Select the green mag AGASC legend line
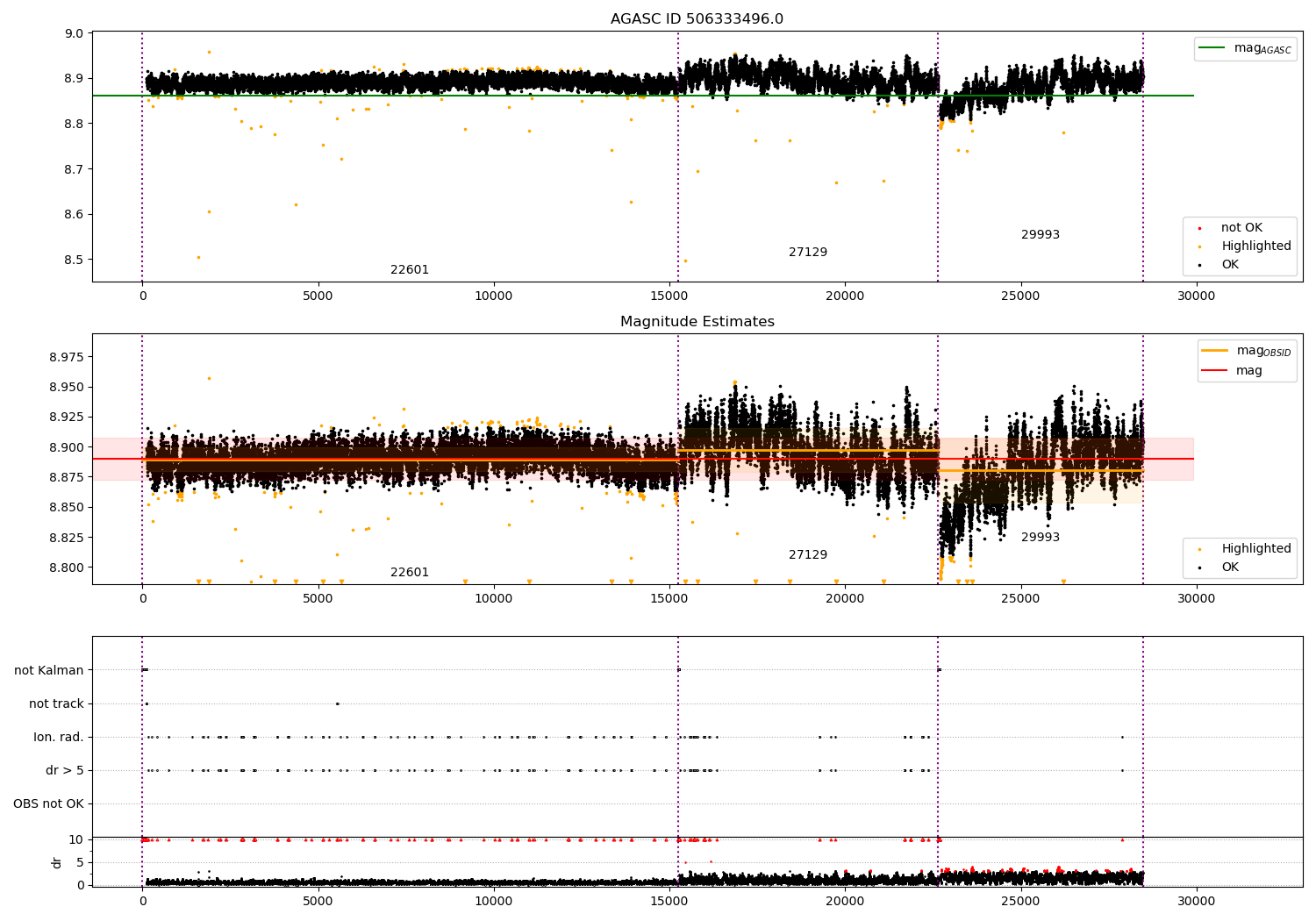This screenshot has width=1316, height=921. pos(1213,48)
